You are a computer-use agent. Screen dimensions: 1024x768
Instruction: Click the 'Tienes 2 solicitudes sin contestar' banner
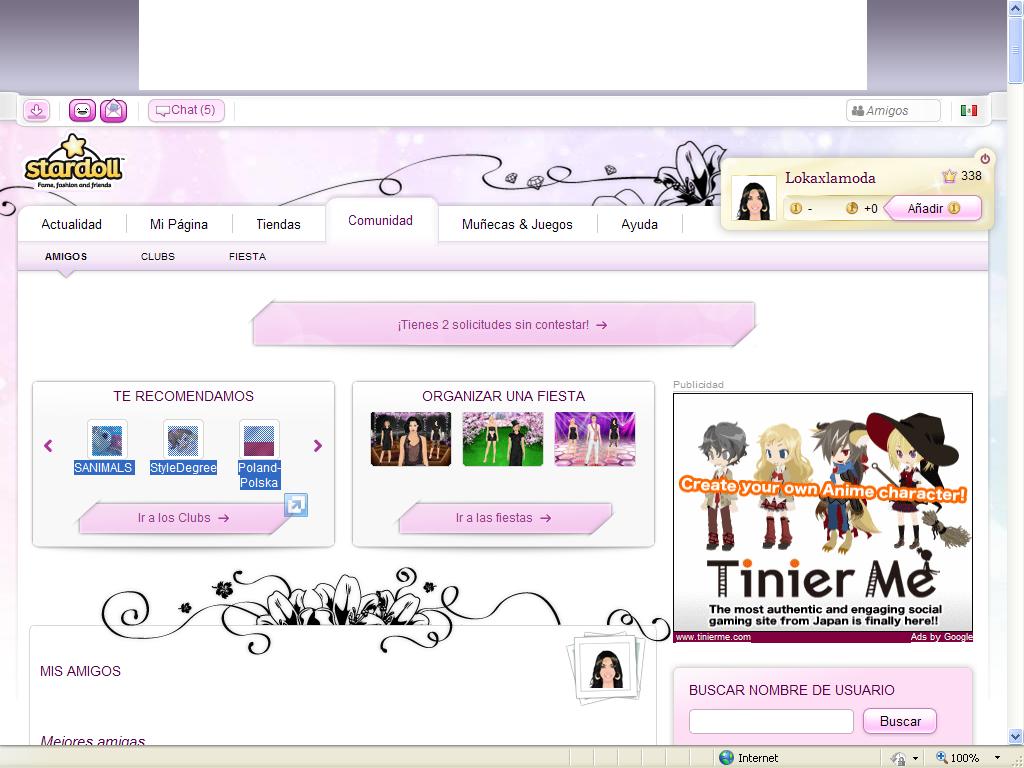coord(503,325)
